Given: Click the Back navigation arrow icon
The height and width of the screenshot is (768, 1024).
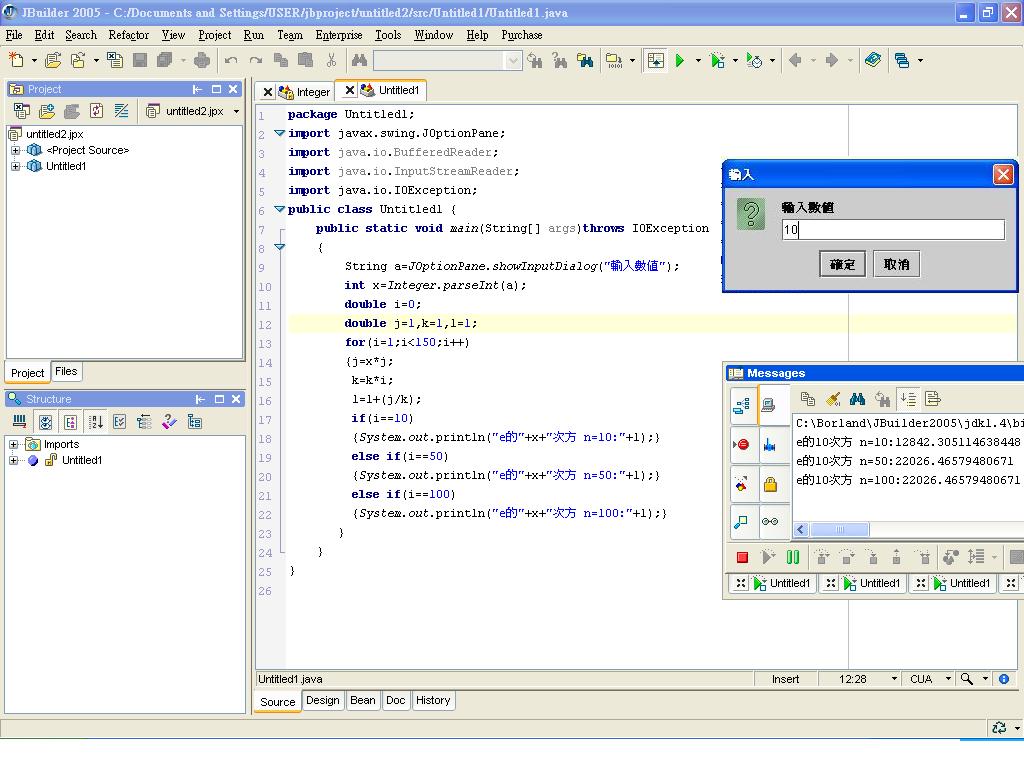Looking at the screenshot, I should pyautogui.click(x=795, y=61).
